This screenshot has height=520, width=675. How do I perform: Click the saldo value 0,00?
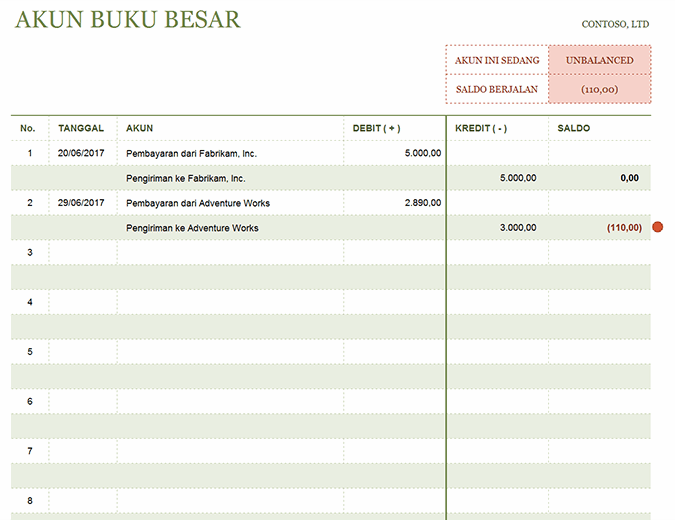coord(629,178)
